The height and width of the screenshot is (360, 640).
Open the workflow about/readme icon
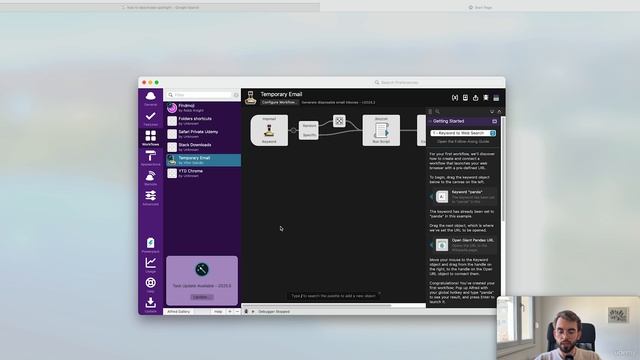(465, 98)
